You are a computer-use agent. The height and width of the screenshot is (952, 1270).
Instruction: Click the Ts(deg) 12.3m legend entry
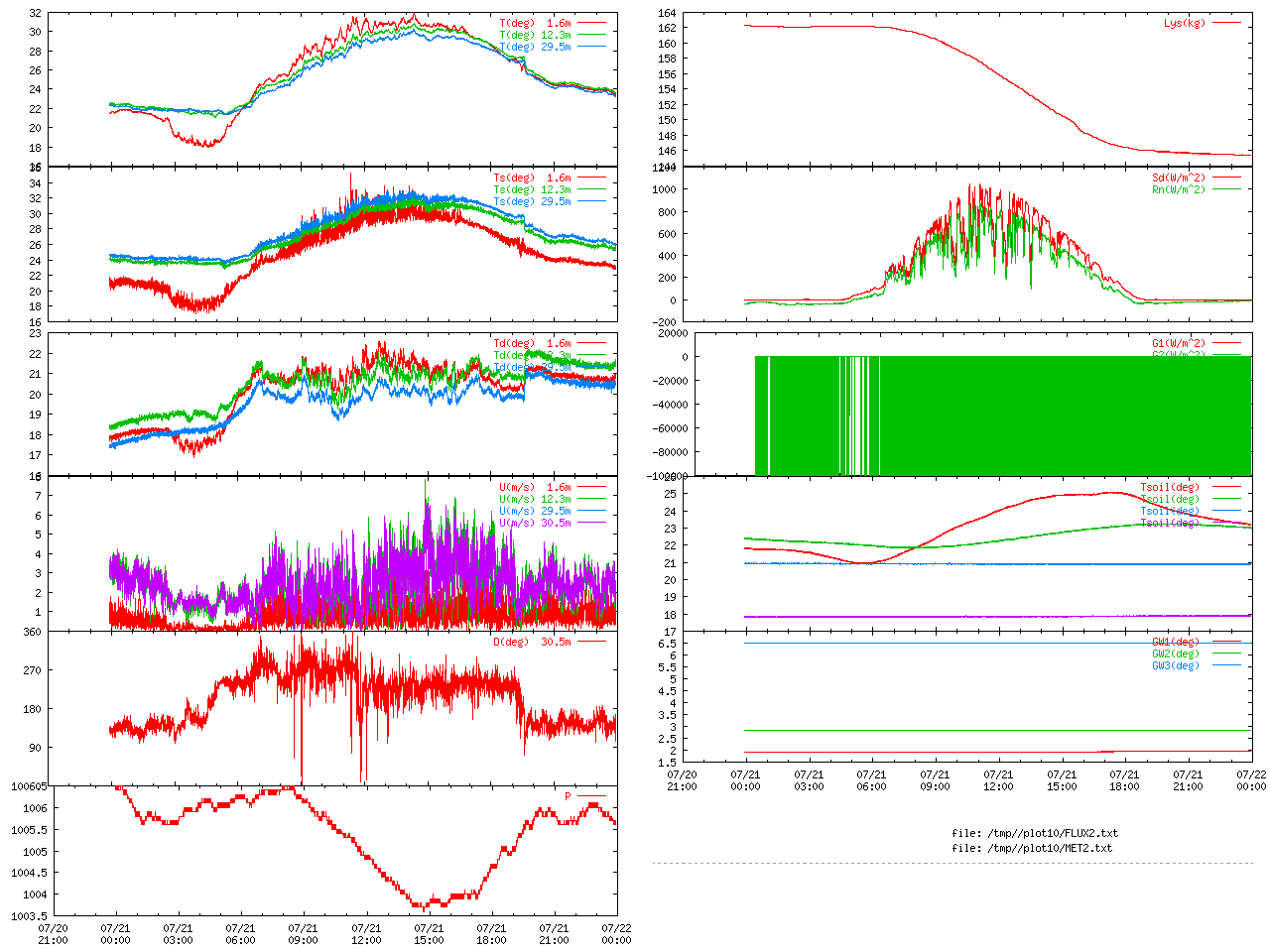[x=532, y=189]
